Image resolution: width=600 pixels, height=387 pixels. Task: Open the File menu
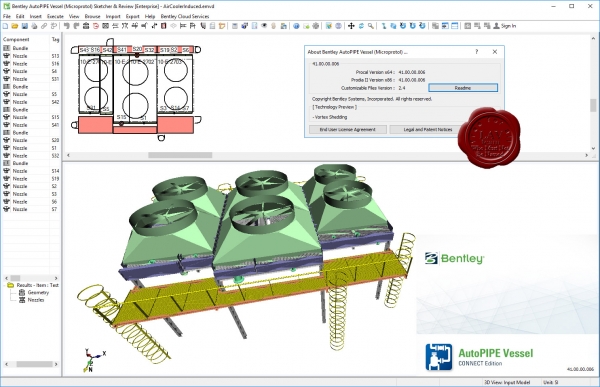(7, 16)
